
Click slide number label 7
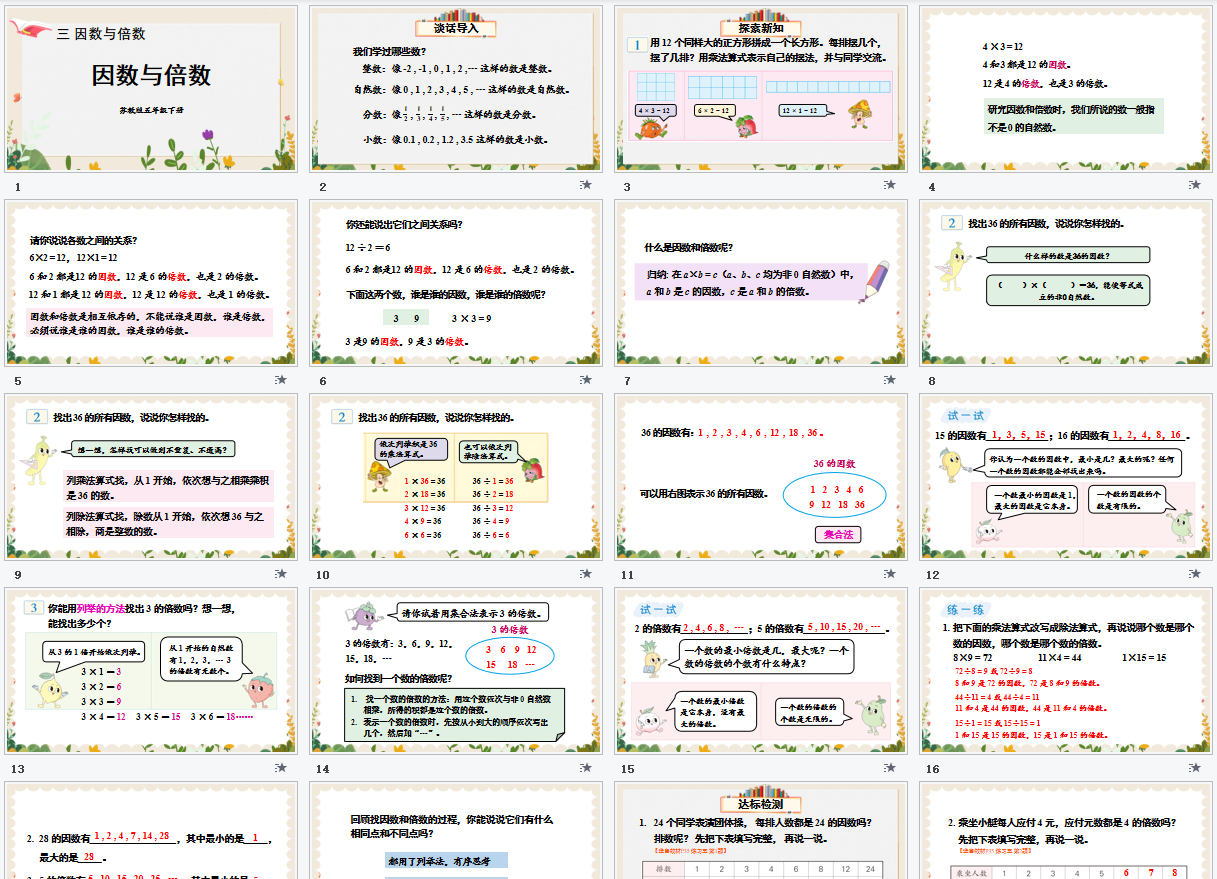627,381
